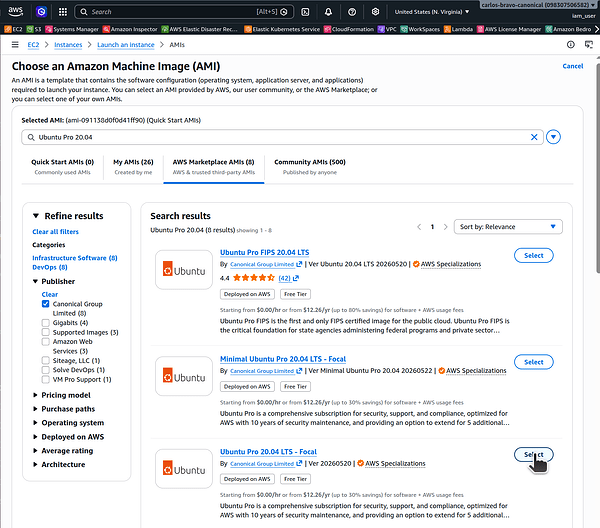Click the purple Amazon Q icon in top bar
600x528 pixels.
click(41, 12)
